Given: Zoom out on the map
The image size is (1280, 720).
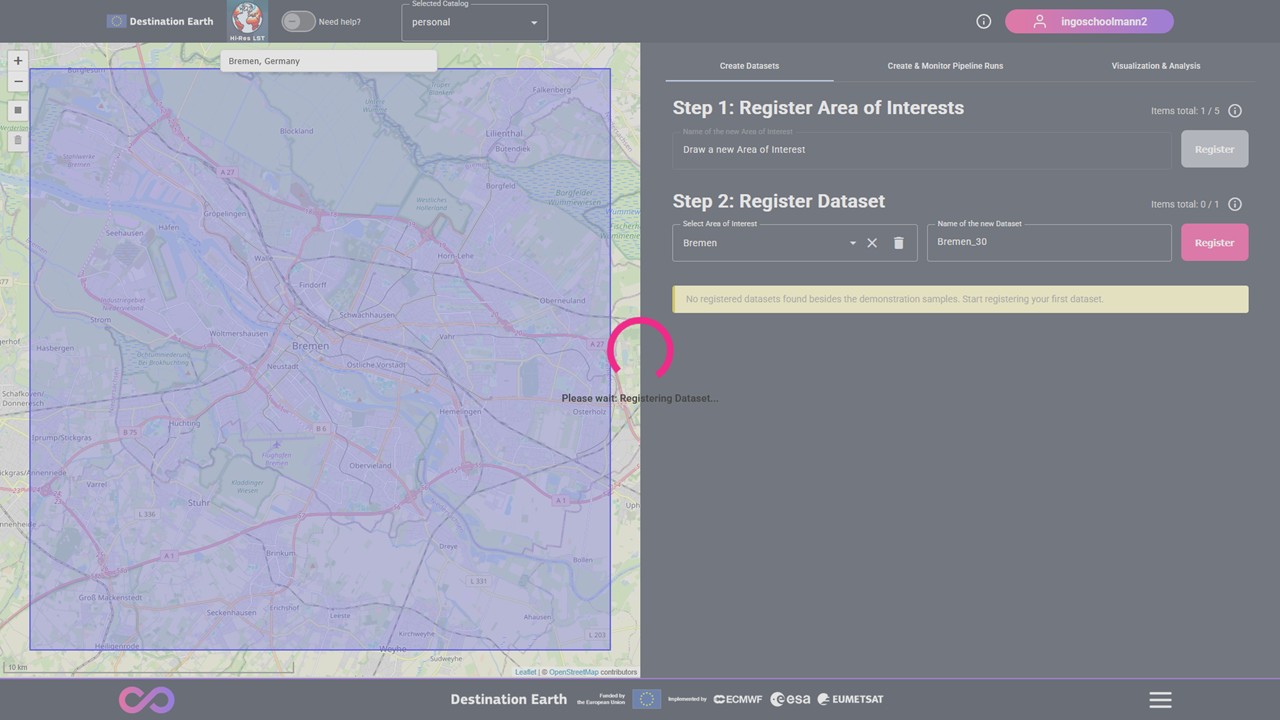Looking at the screenshot, I should coord(17,81).
